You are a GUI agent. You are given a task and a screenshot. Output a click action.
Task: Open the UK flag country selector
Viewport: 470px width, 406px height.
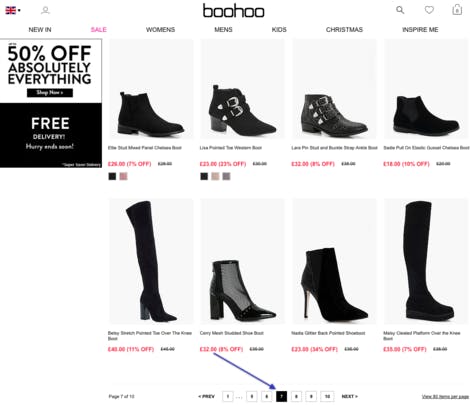pos(13,10)
